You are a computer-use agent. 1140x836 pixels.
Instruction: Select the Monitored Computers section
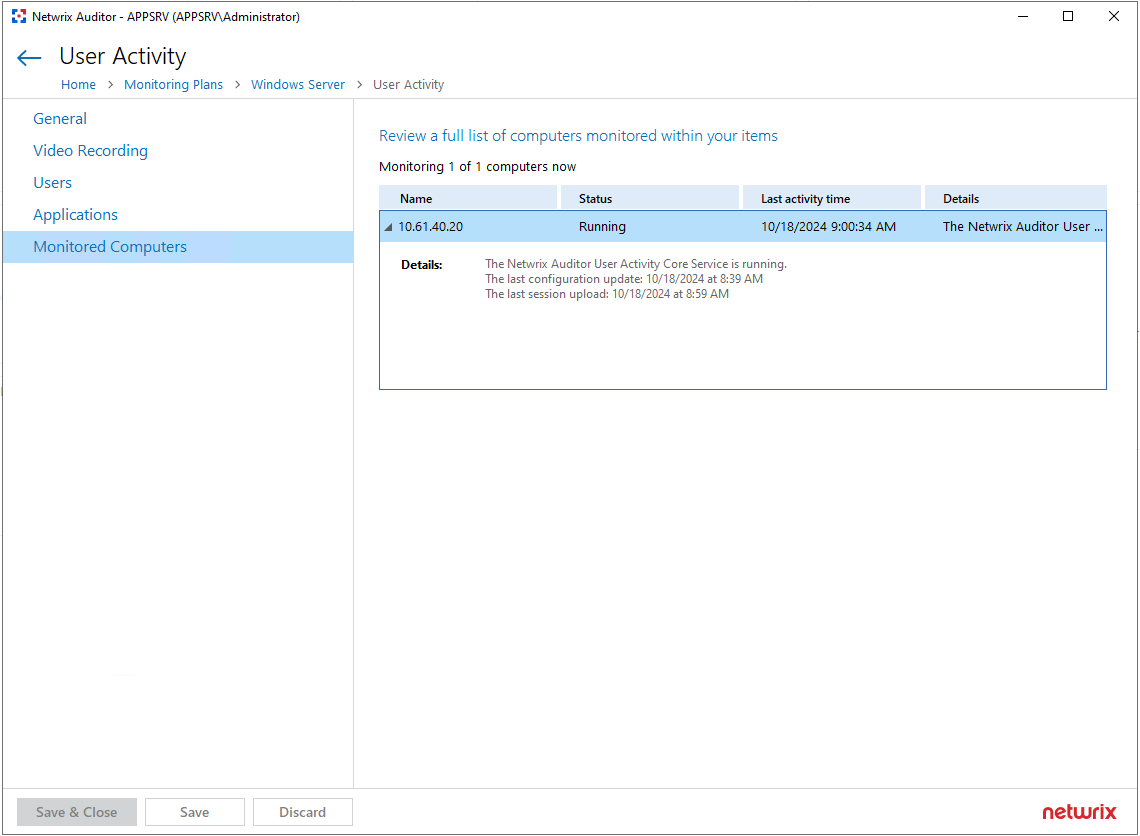(x=110, y=247)
